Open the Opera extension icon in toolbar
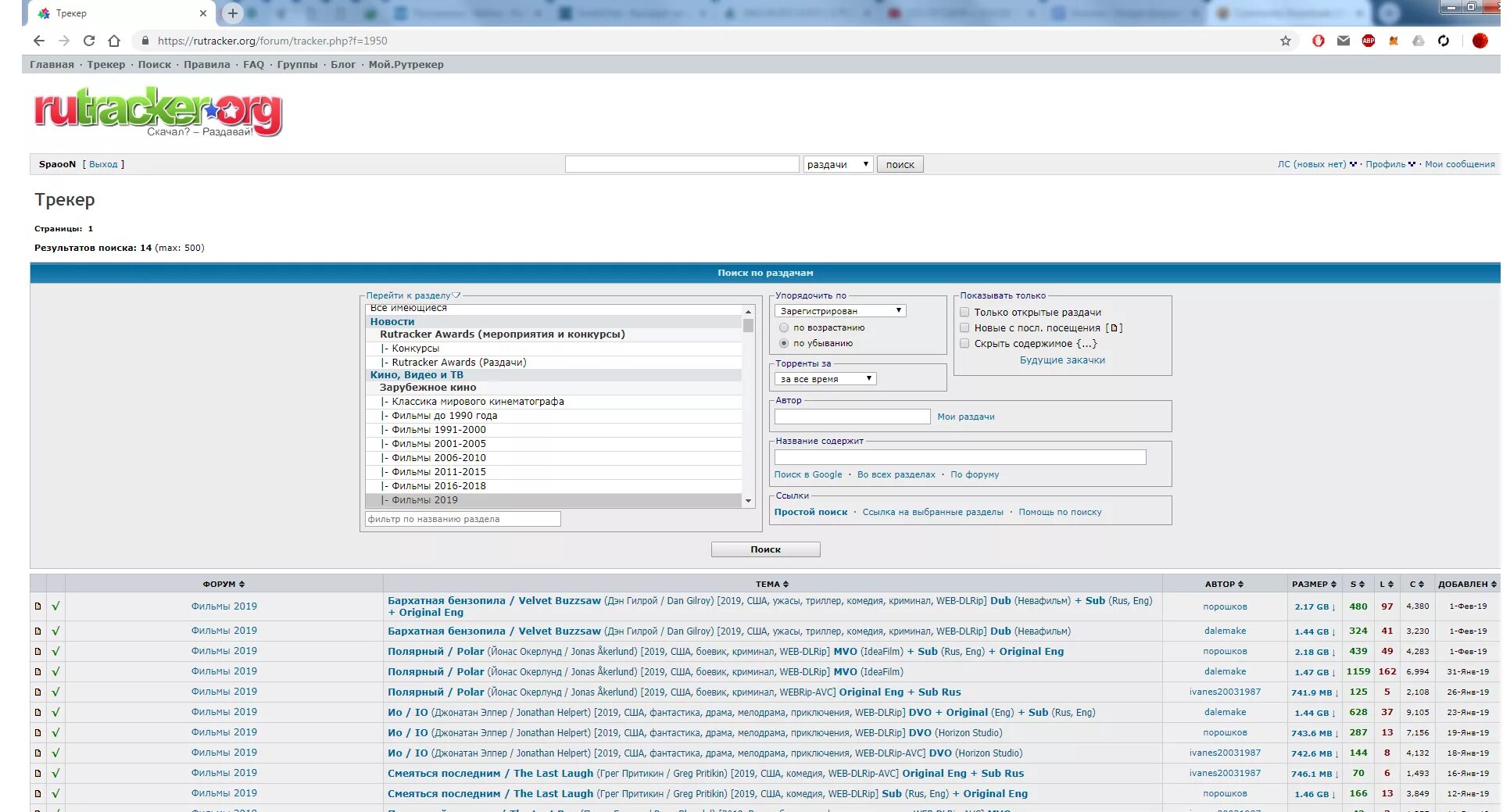 pyautogui.click(x=1319, y=41)
